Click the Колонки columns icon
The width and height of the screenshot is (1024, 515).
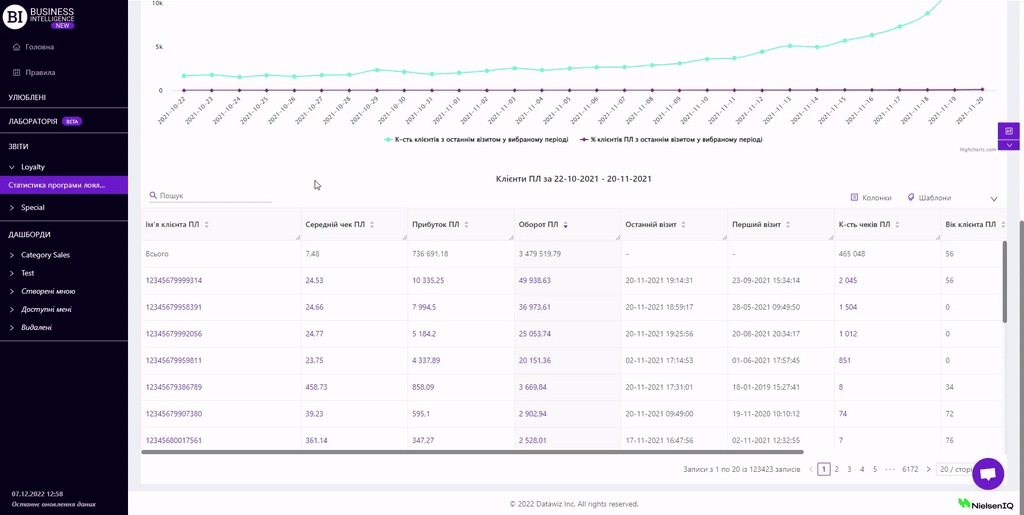coord(854,198)
